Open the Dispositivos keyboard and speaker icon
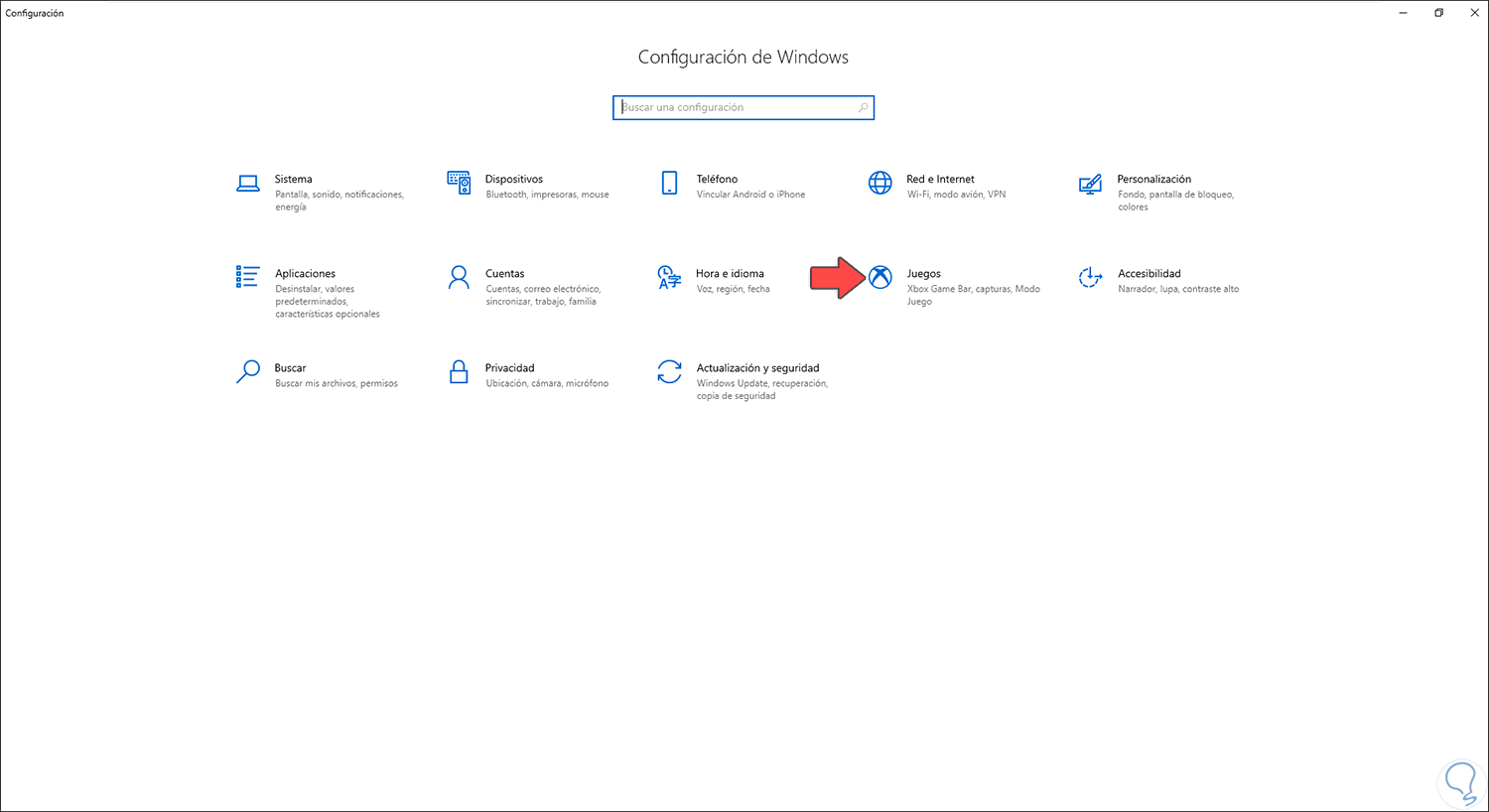The width and height of the screenshot is (1489, 812). tap(459, 183)
